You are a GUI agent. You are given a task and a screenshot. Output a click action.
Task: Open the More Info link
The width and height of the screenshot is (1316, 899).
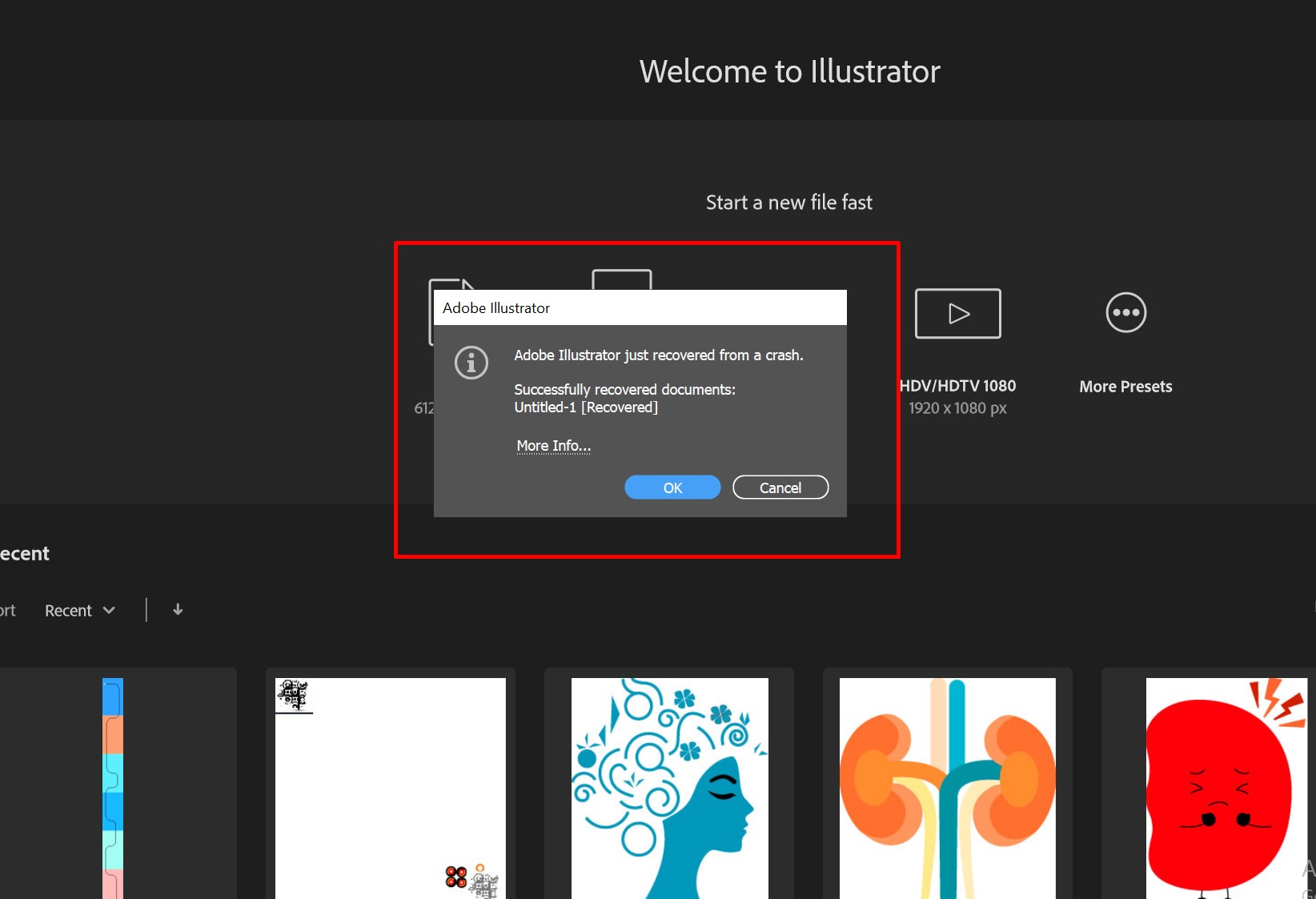coord(553,446)
